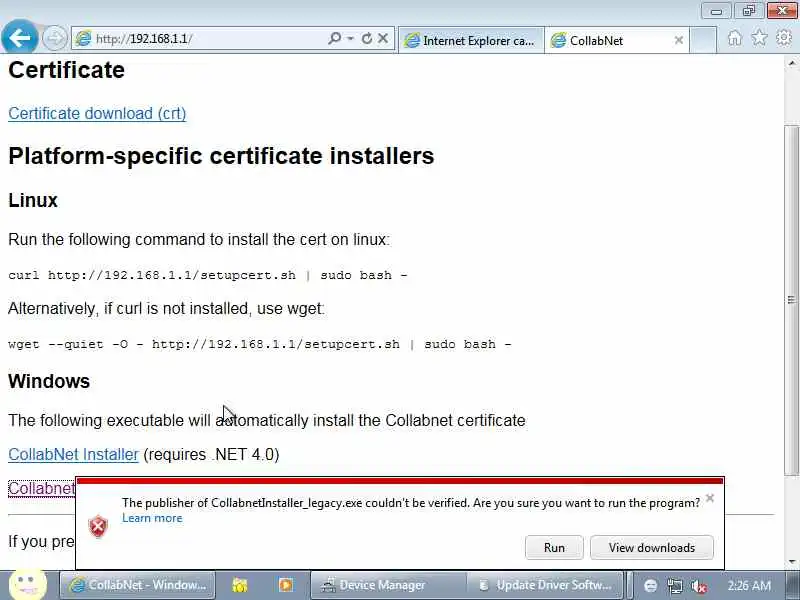The image size is (800, 600).
Task: Open the media player taskbar icon
Action: click(x=286, y=585)
